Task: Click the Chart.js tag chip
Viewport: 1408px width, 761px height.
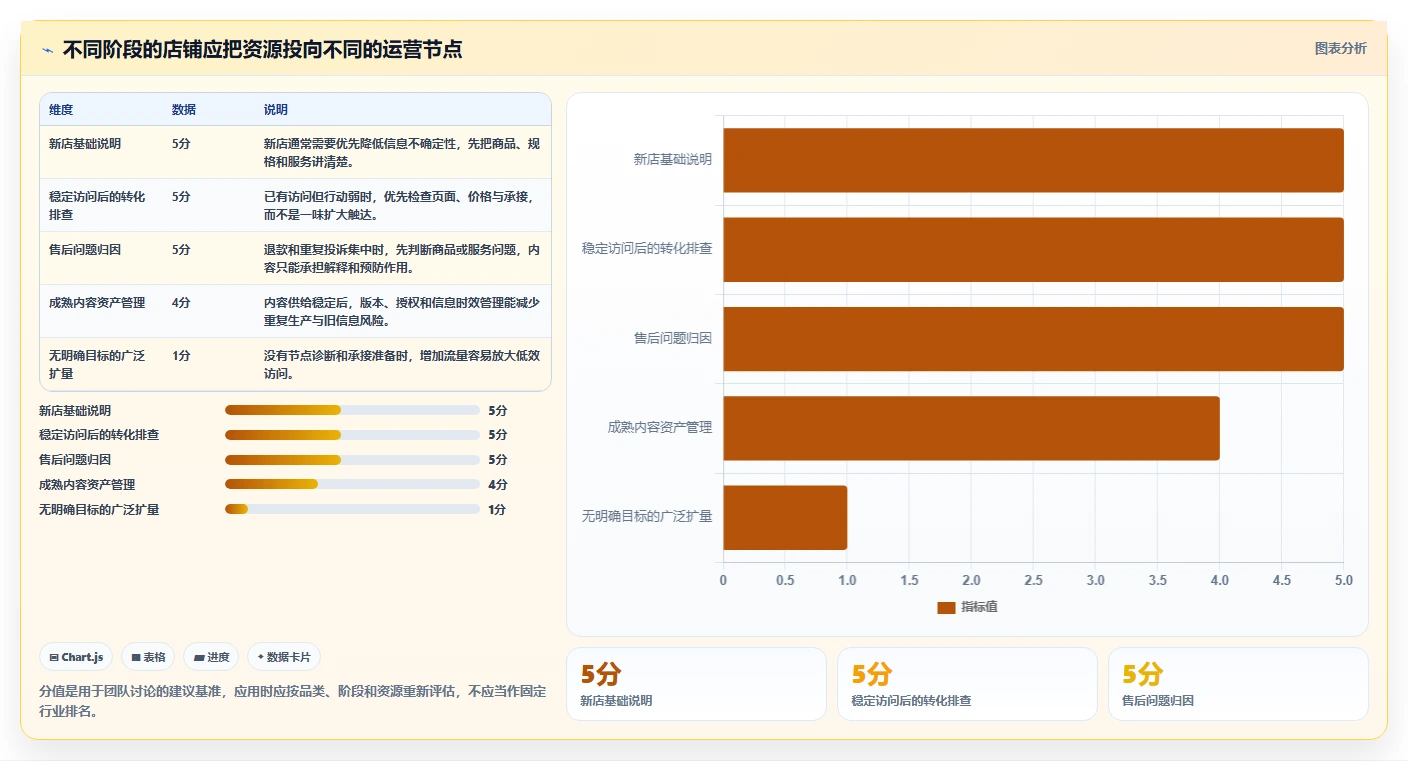Action: click(x=76, y=657)
